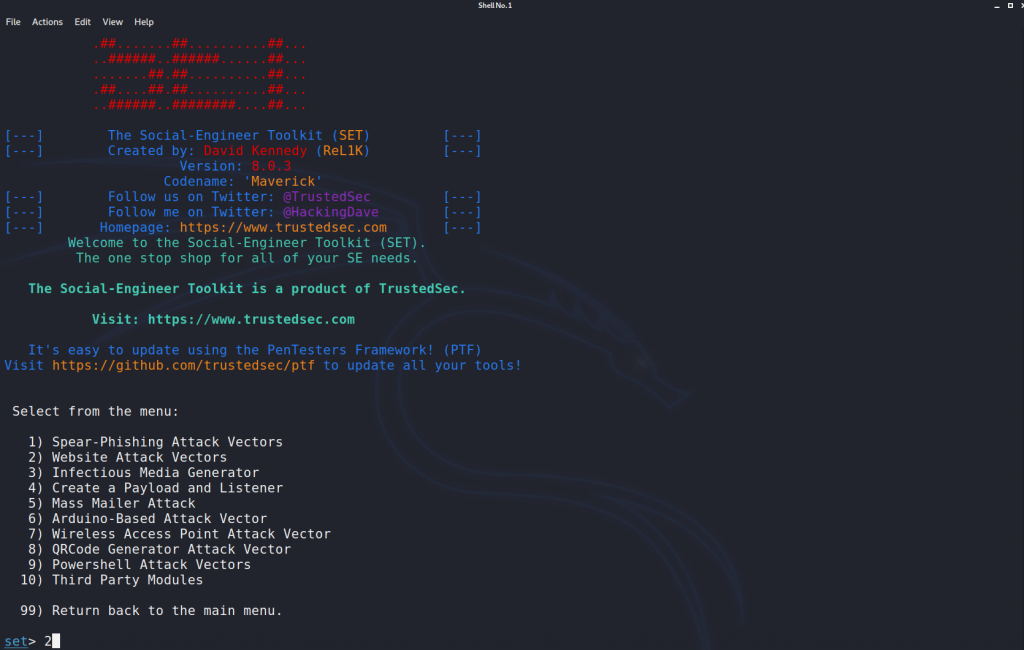Viewport: 1024px width, 650px height.
Task: Click the Visit: https://www.trustedsec.com link
Action: pyautogui.click(x=223, y=319)
